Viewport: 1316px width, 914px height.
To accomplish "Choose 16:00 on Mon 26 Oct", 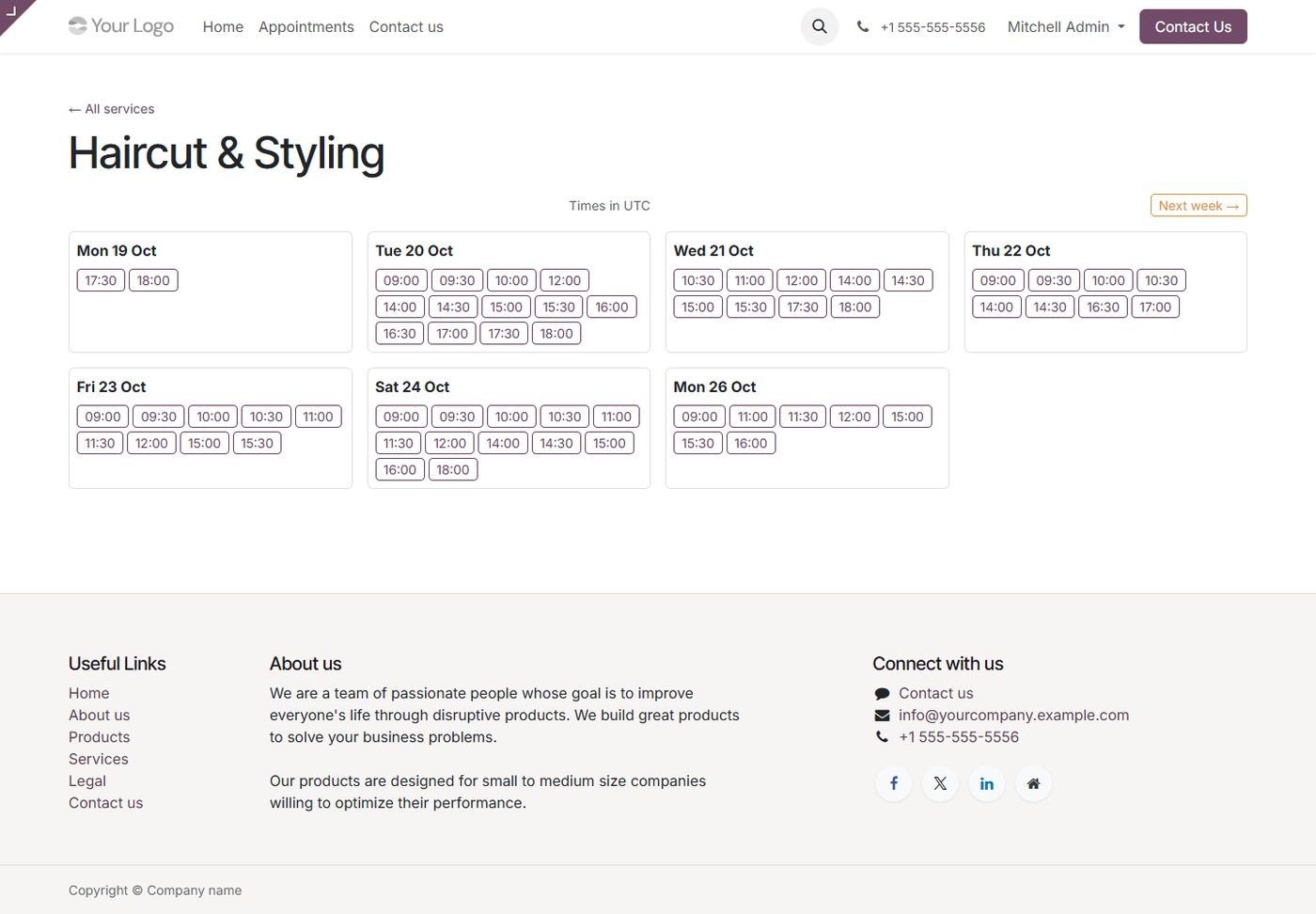I will (751, 443).
